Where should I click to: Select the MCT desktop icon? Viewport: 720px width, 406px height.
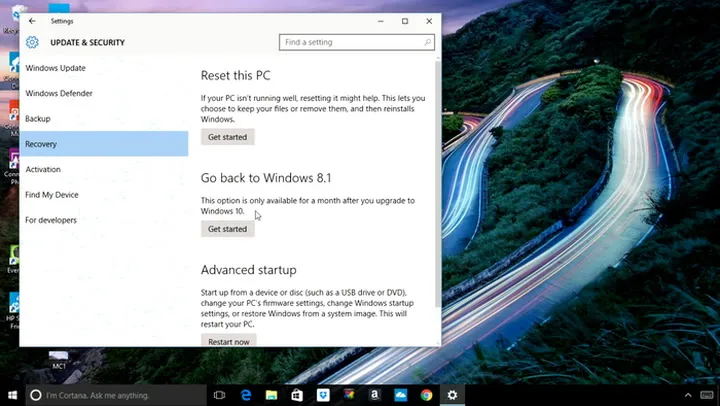pos(59,360)
